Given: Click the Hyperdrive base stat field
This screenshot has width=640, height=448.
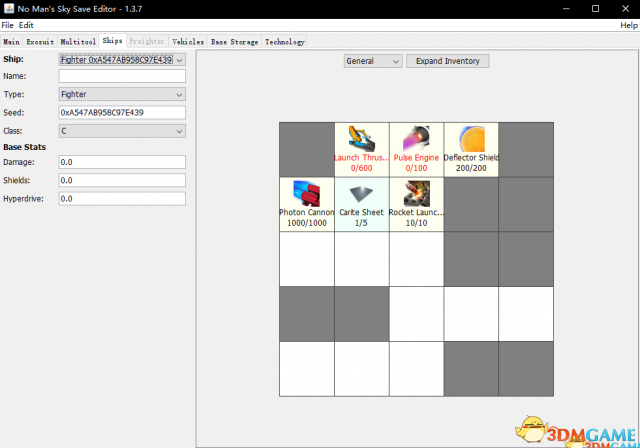Looking at the screenshot, I should pyautogui.click(x=122, y=199).
